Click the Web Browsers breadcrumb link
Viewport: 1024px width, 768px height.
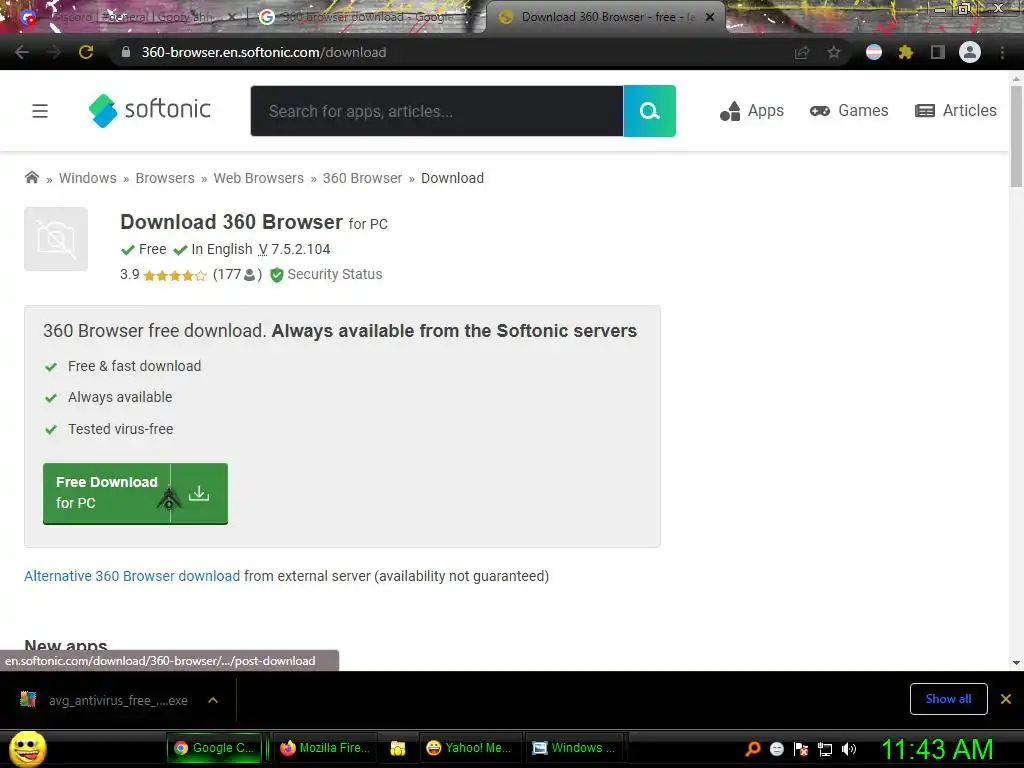tap(259, 178)
